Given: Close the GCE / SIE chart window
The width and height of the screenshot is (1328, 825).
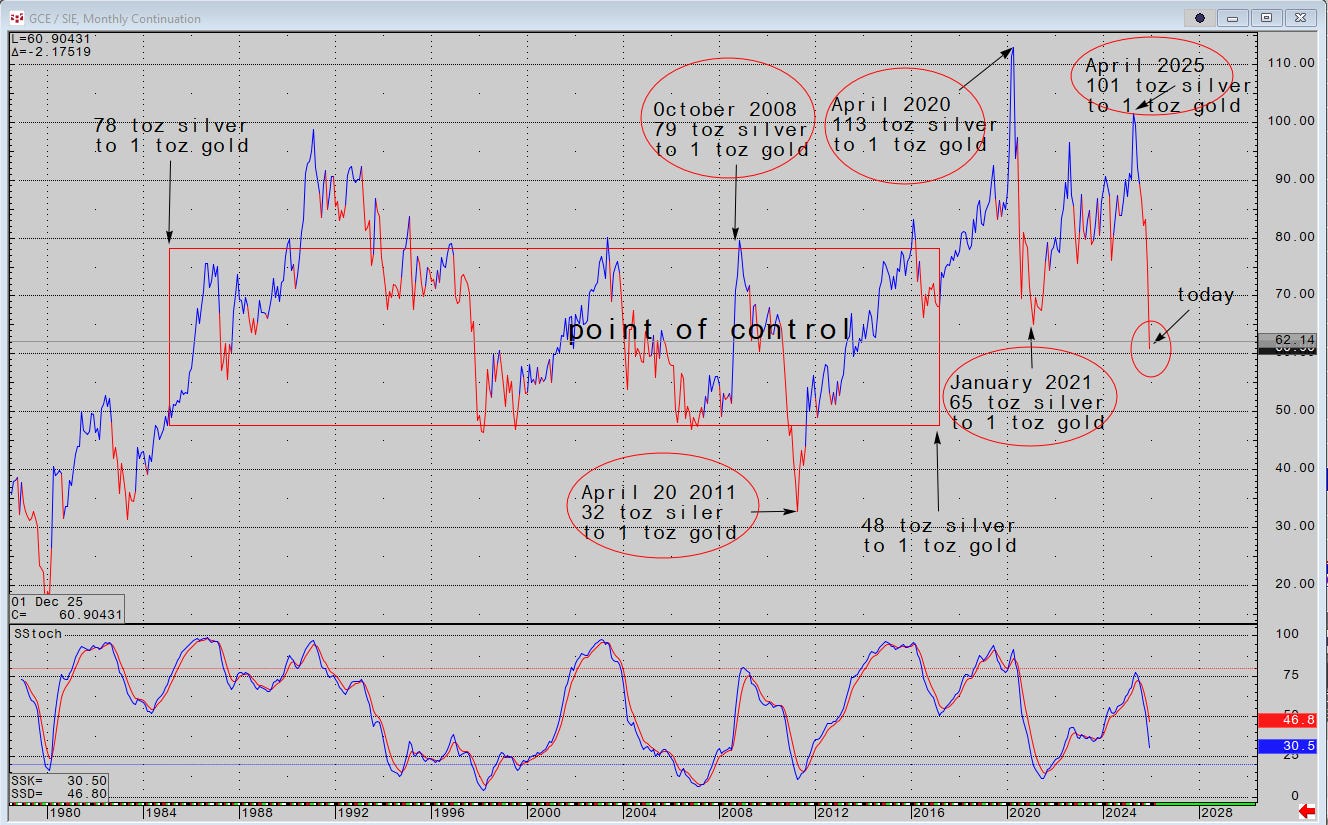Looking at the screenshot, I should [1300, 18].
